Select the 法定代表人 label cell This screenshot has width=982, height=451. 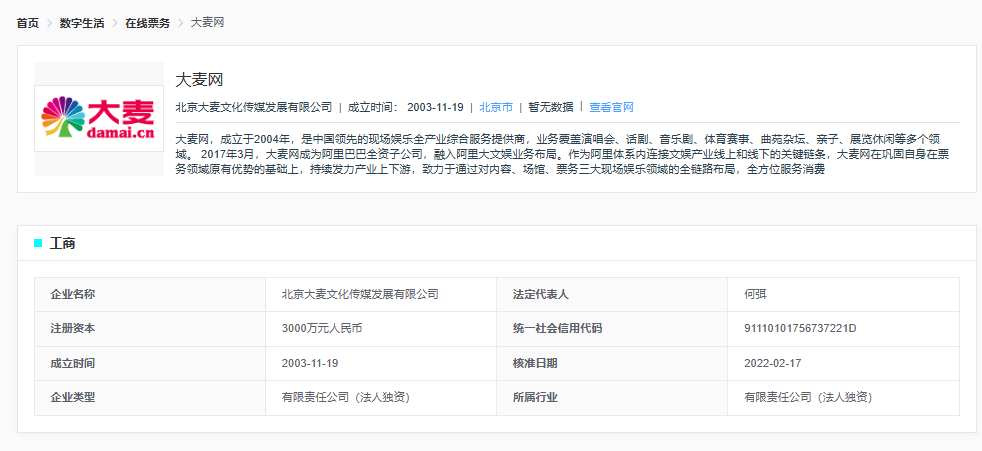click(612, 294)
